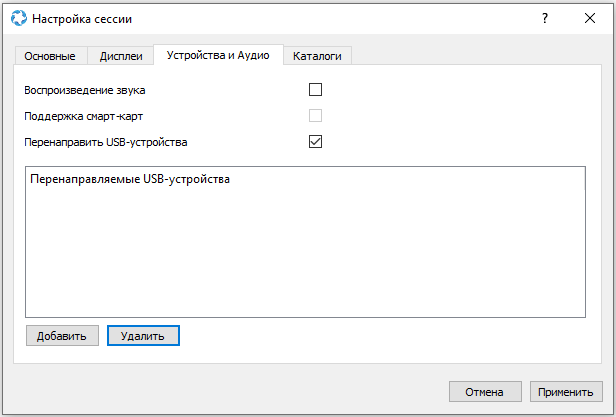The height and width of the screenshot is (417, 616).
Task: Cancel changes with the Отмена button
Action: pos(485,391)
